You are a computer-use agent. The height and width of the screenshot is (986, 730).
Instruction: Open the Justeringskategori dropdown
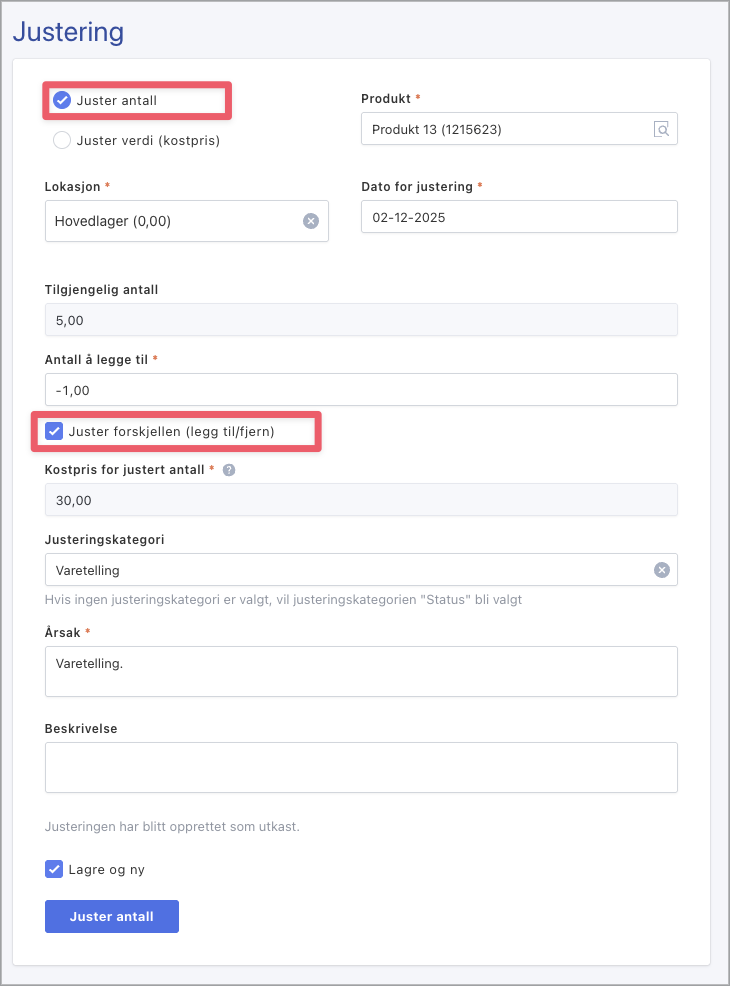click(x=340, y=569)
